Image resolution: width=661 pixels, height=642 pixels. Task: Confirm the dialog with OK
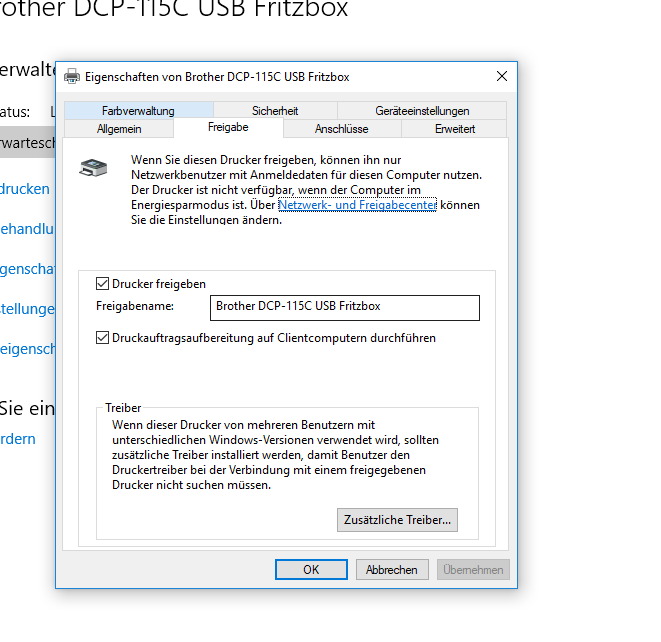click(x=311, y=569)
